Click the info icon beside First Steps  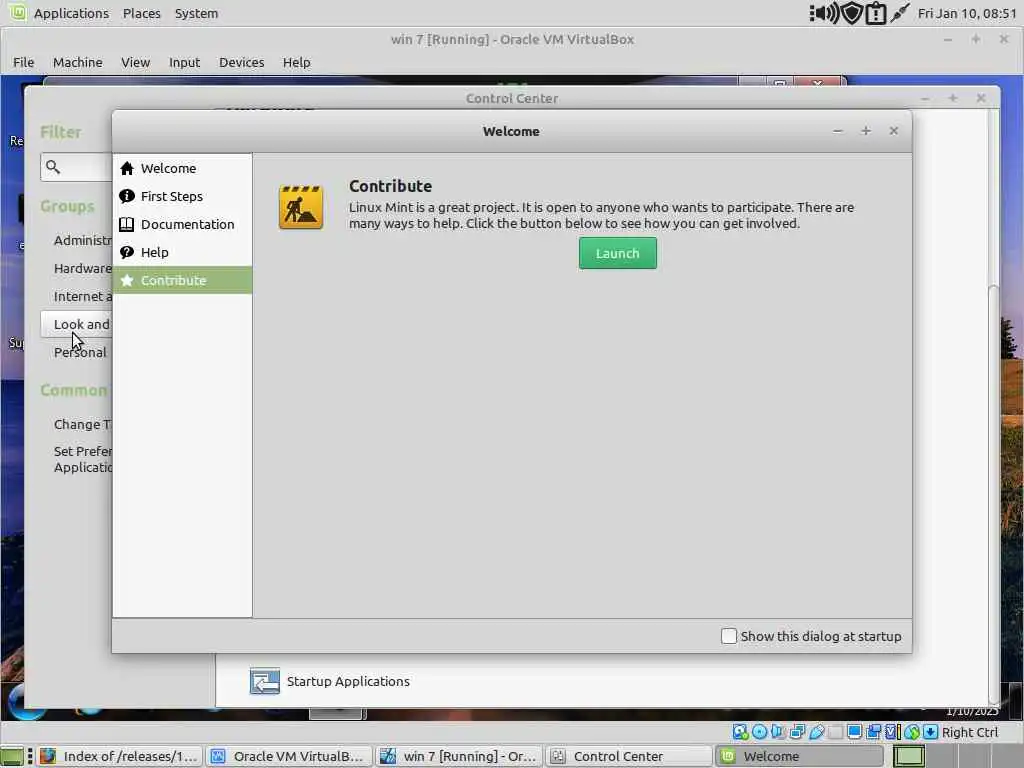[x=127, y=197]
